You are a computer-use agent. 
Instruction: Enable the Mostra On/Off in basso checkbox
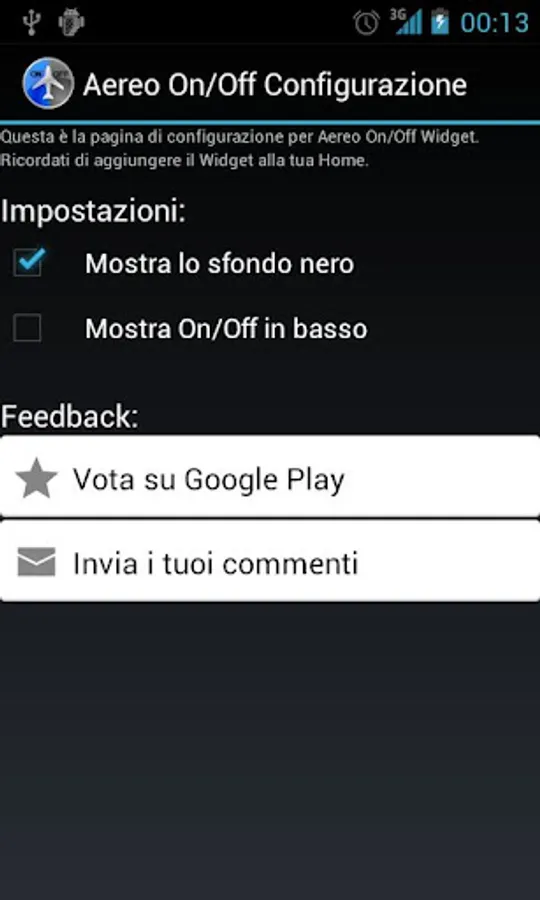pyautogui.click(x=27, y=328)
